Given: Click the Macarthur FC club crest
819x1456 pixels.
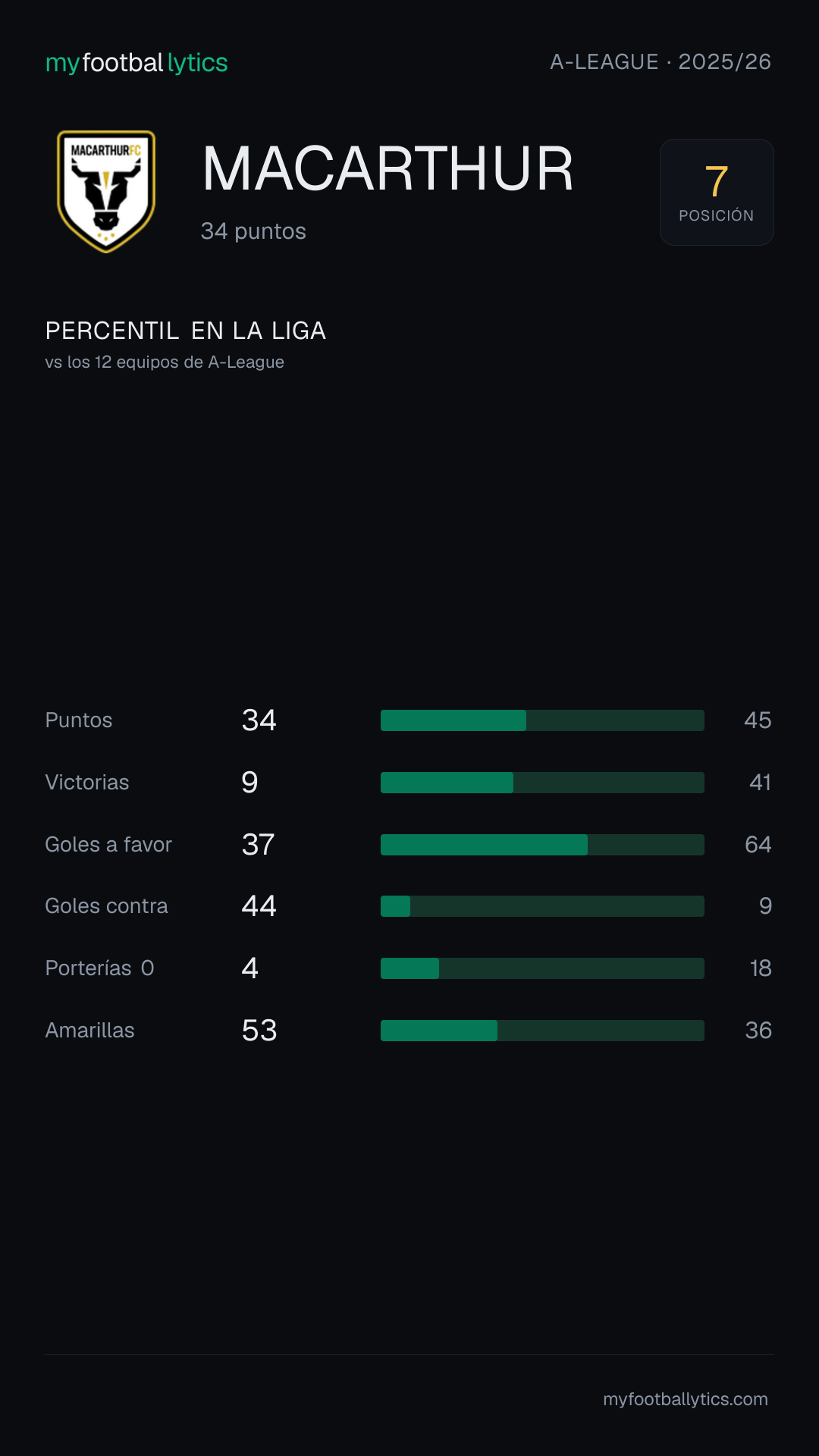Looking at the screenshot, I should 106,192.
